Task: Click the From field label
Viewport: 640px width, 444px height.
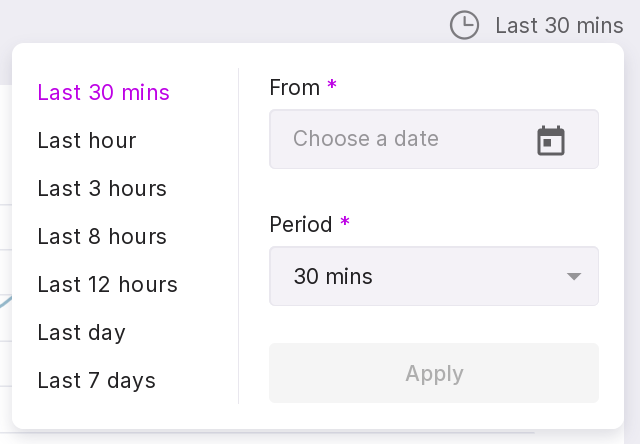Action: tap(295, 87)
